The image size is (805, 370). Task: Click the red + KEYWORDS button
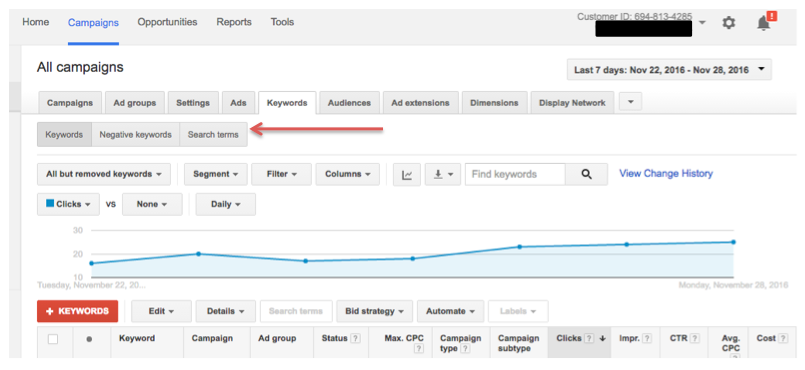pyautogui.click(x=78, y=311)
